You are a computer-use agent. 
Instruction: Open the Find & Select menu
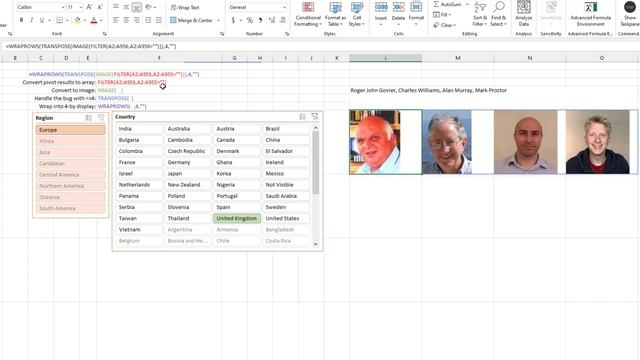click(x=498, y=15)
